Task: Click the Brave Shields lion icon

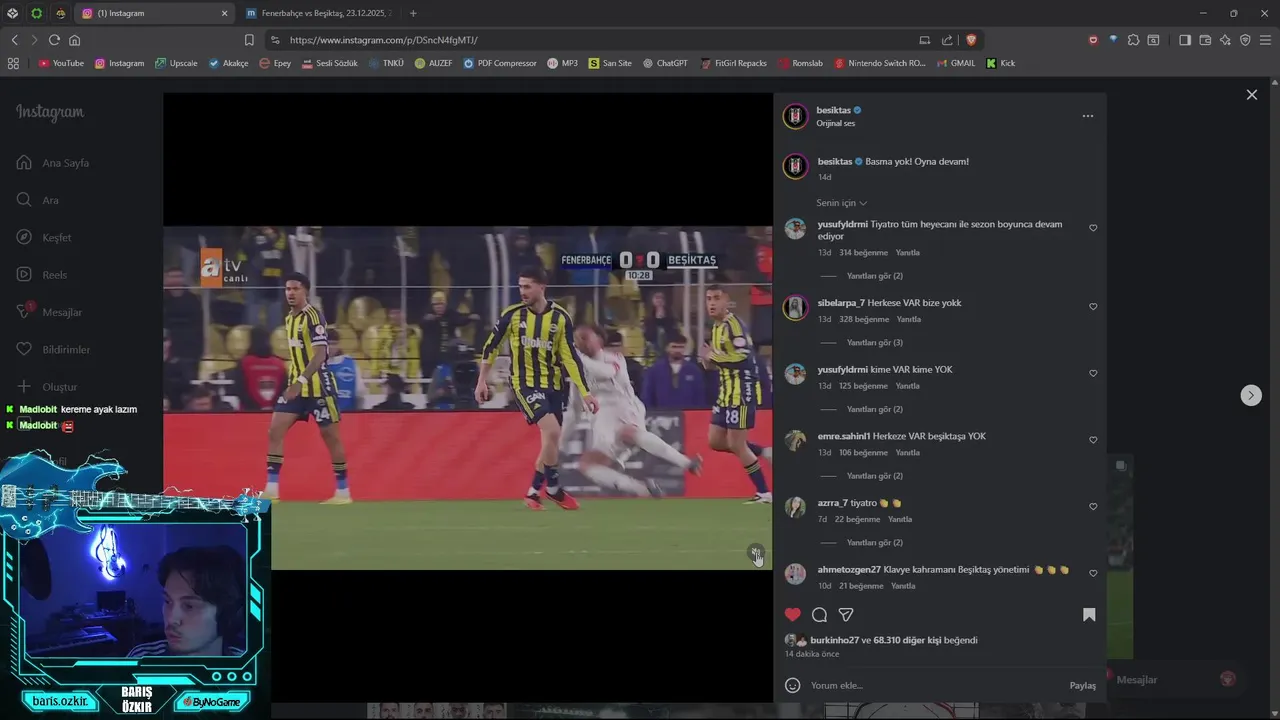Action: [971, 40]
